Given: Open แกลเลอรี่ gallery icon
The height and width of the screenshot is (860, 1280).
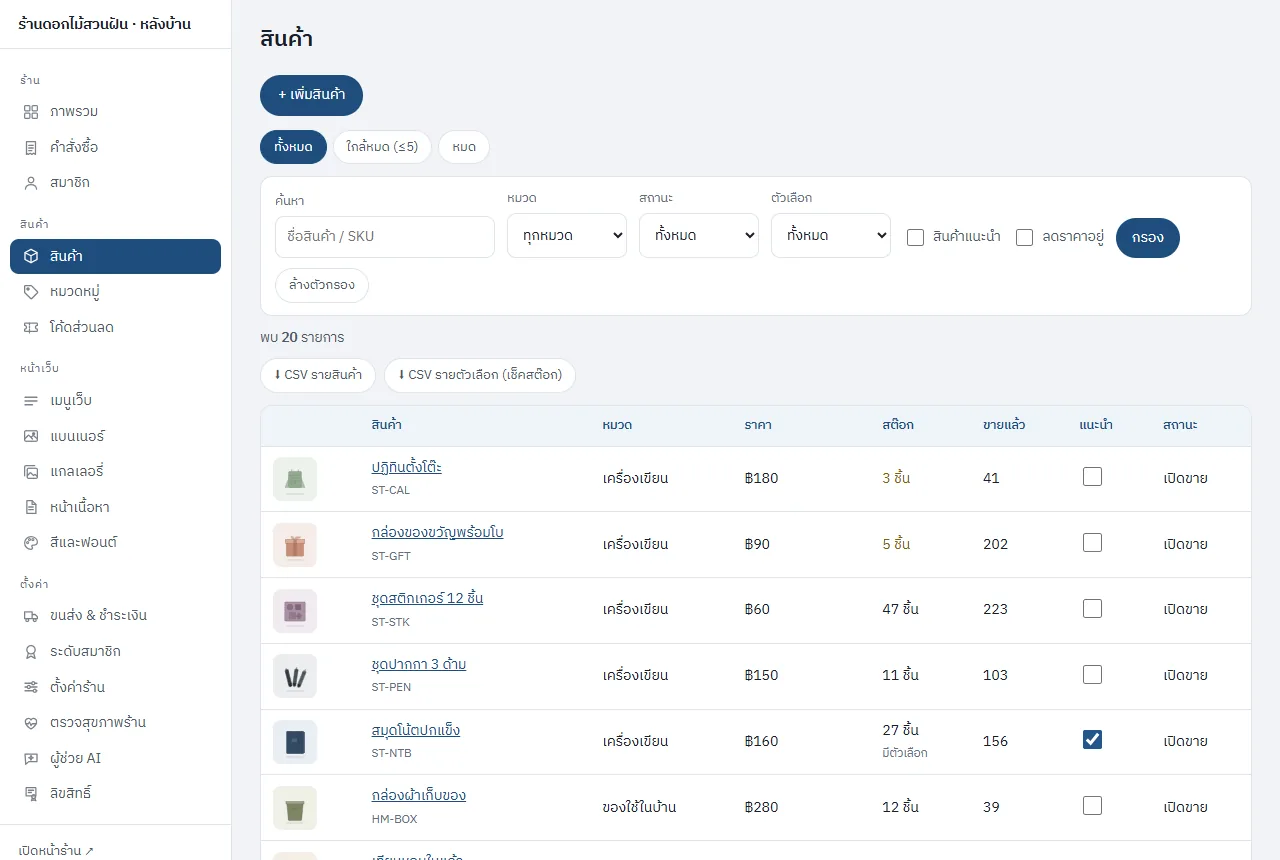Looking at the screenshot, I should [x=31, y=471].
